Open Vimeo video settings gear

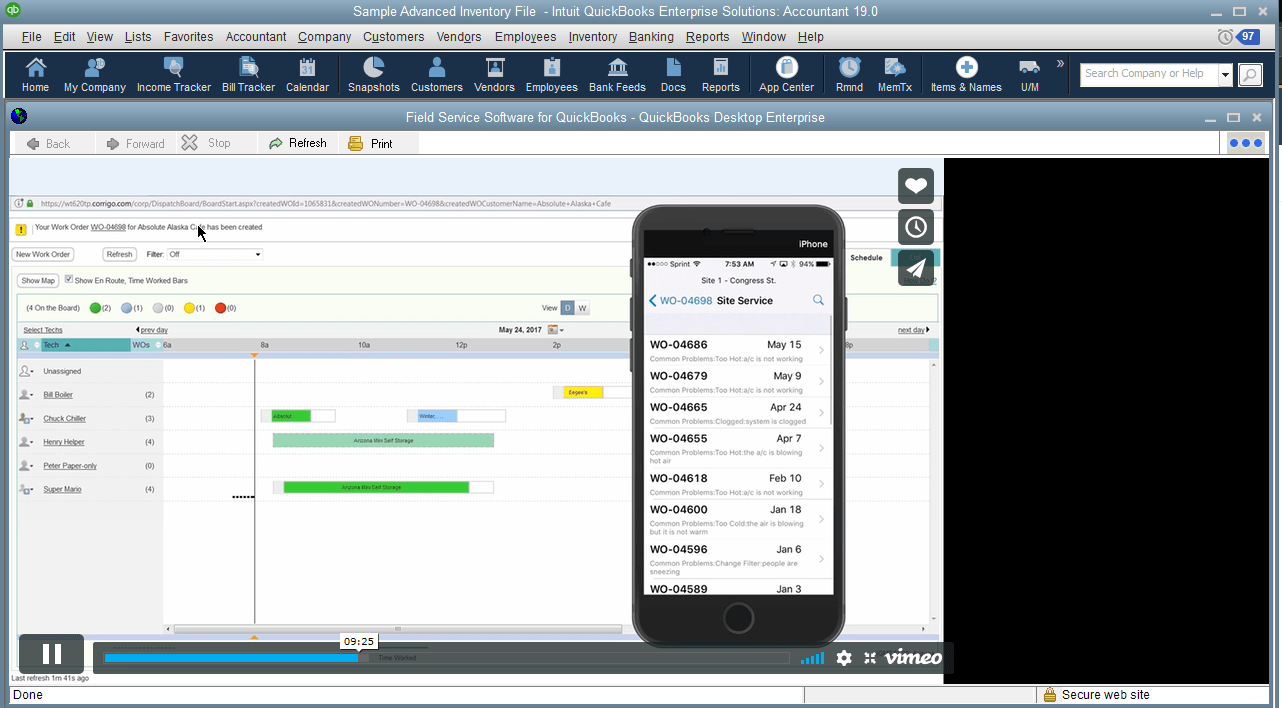[844, 657]
